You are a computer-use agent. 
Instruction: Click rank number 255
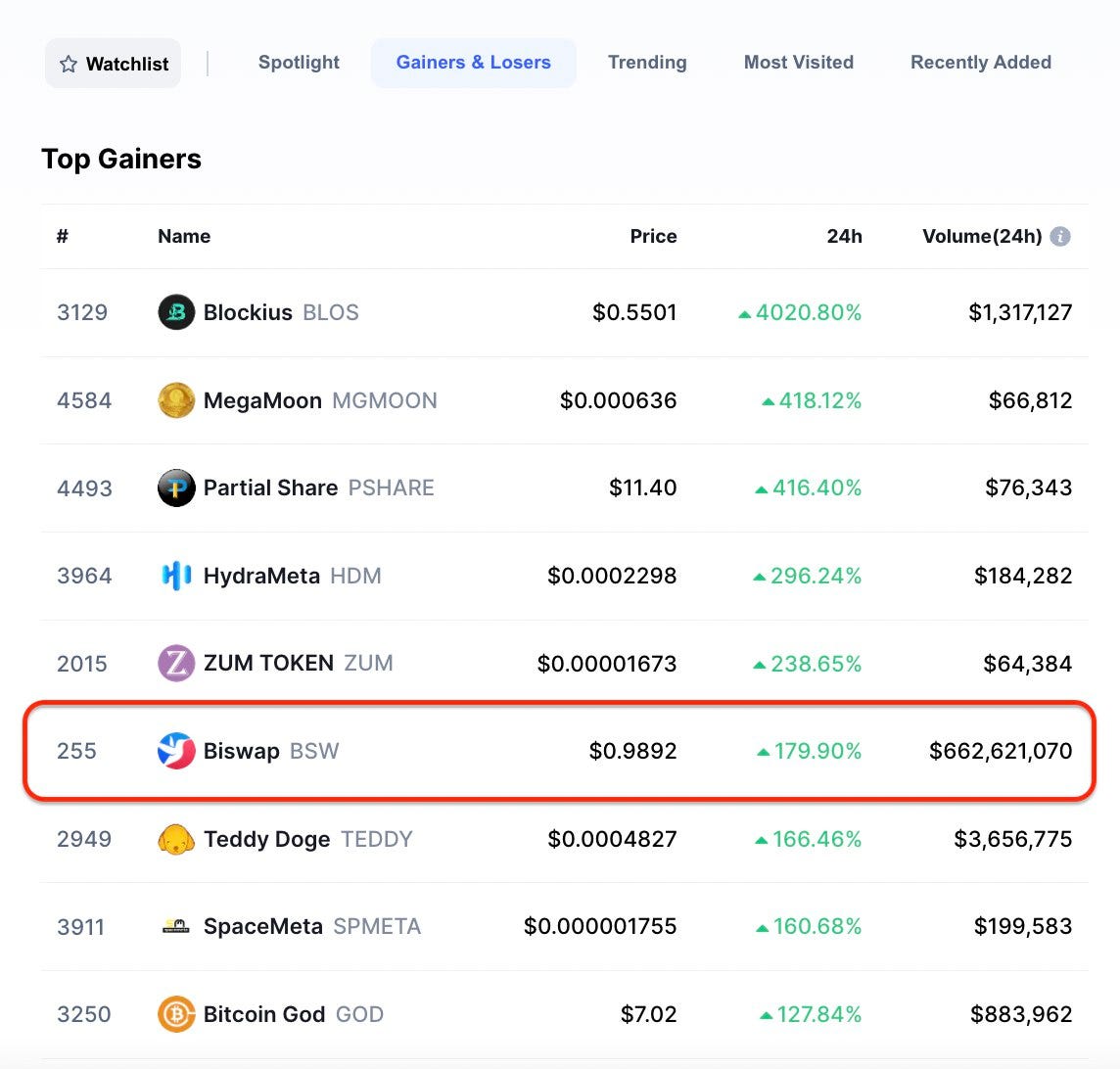coord(76,751)
